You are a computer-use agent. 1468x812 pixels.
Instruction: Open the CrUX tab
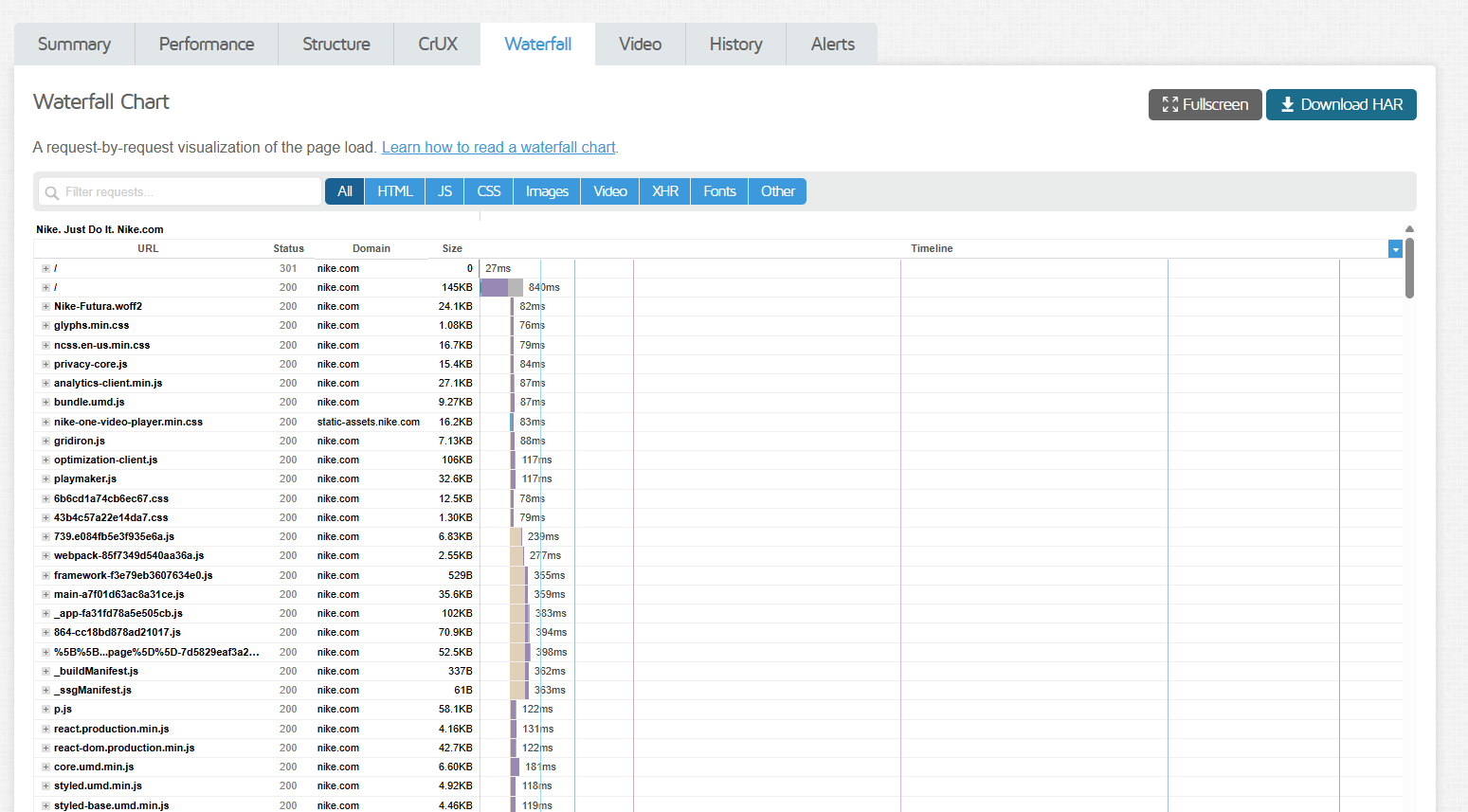point(438,45)
